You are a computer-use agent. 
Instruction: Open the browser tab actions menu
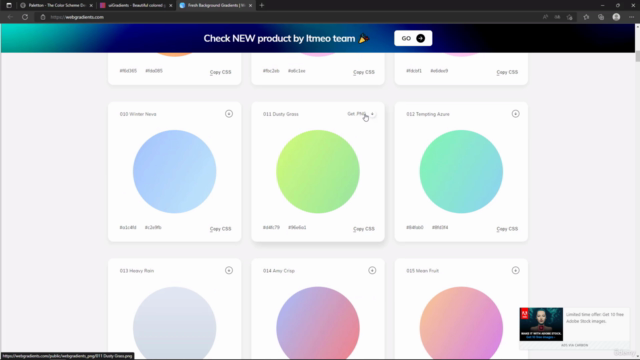point(9,5)
